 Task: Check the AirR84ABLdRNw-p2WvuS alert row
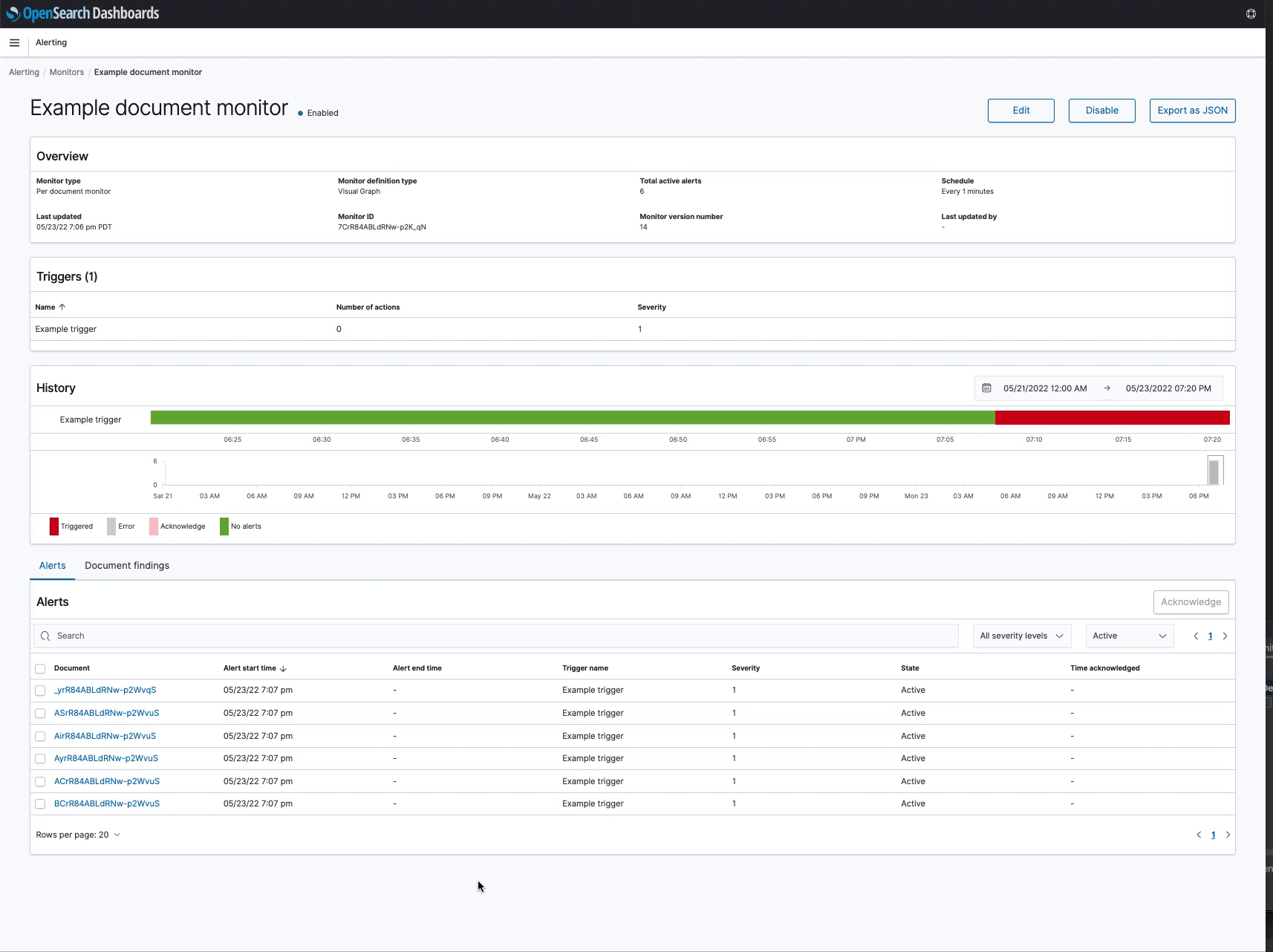coord(40,736)
